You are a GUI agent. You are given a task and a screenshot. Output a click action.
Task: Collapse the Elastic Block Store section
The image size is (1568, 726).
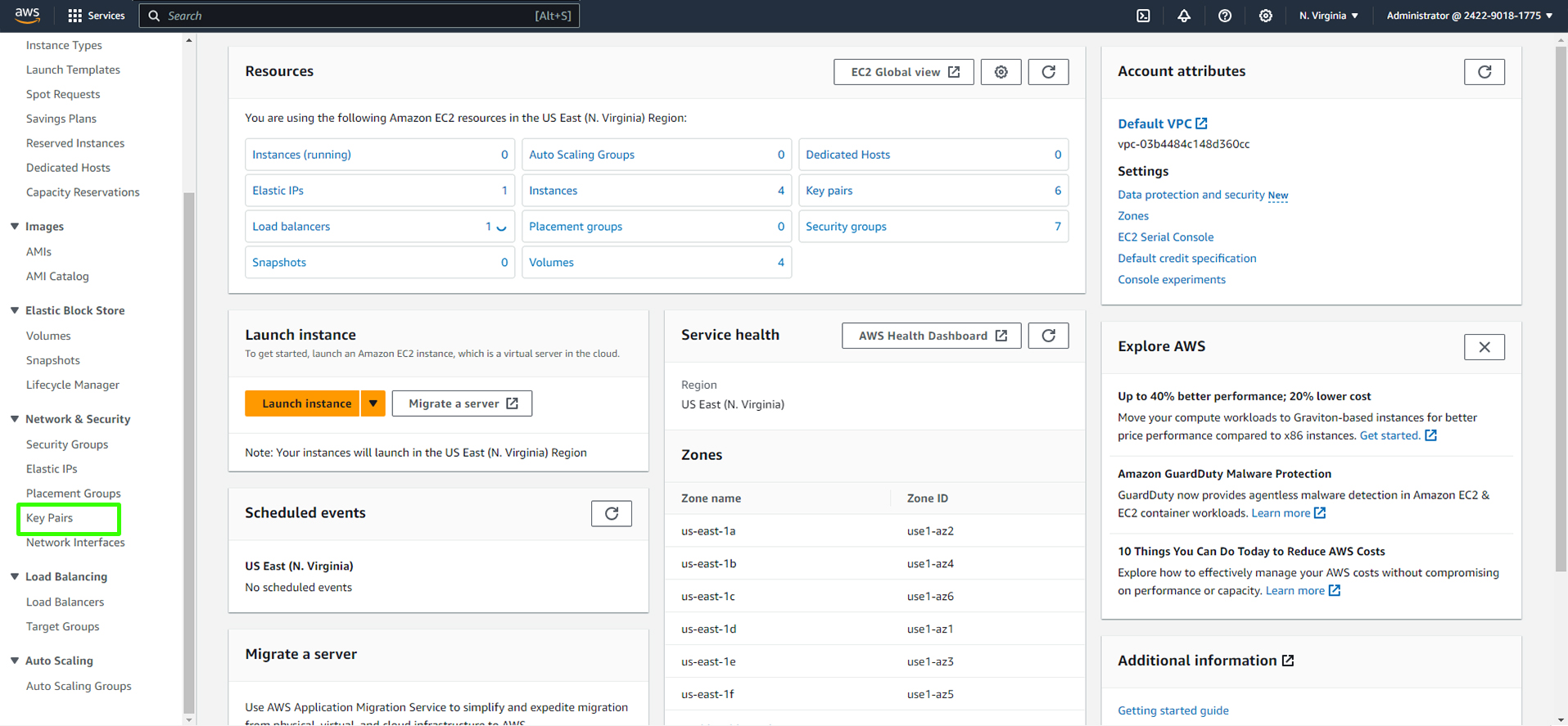click(x=15, y=311)
